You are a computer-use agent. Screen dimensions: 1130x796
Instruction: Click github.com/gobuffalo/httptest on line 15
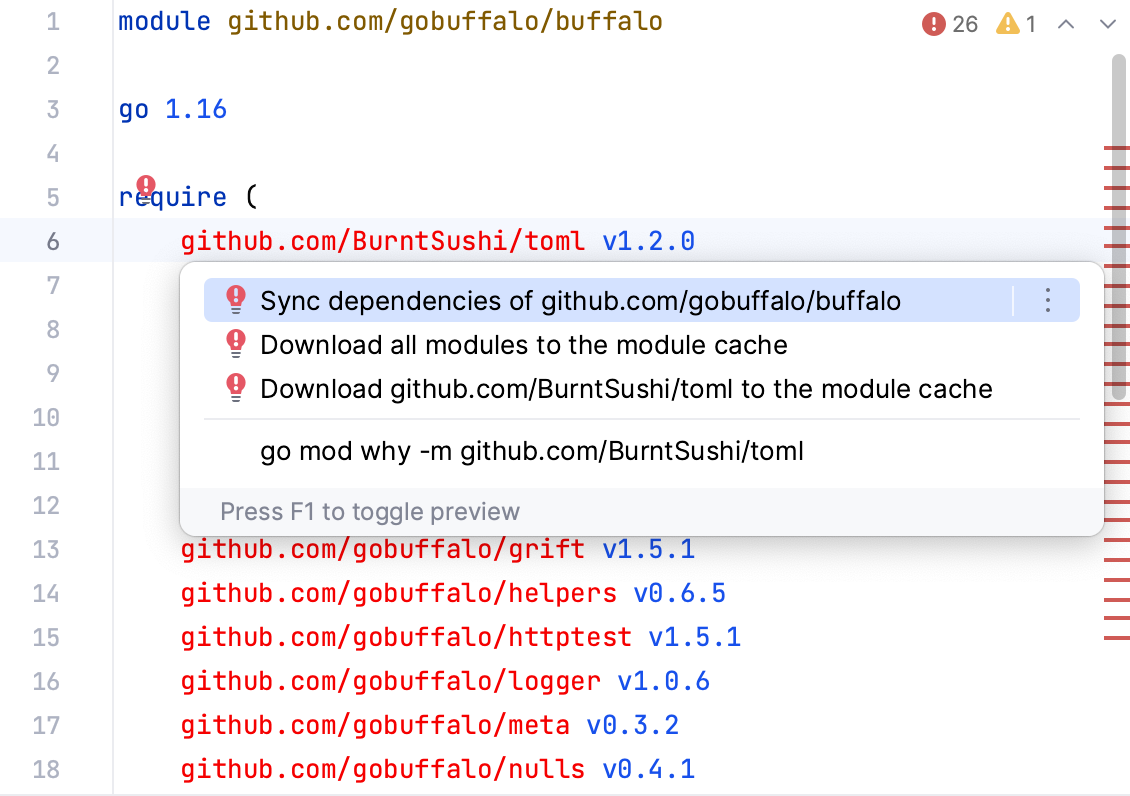point(406,638)
